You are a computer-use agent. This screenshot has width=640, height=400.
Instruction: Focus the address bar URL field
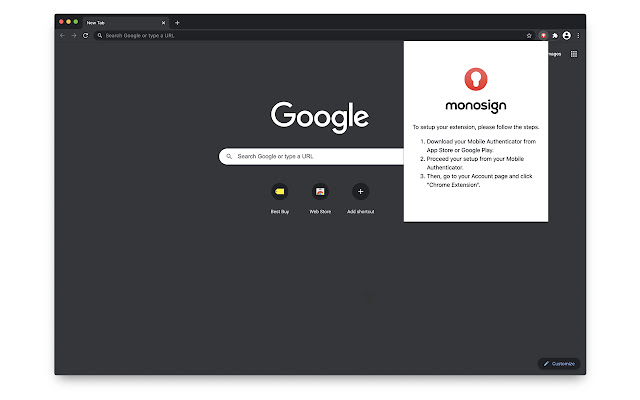coord(314,36)
